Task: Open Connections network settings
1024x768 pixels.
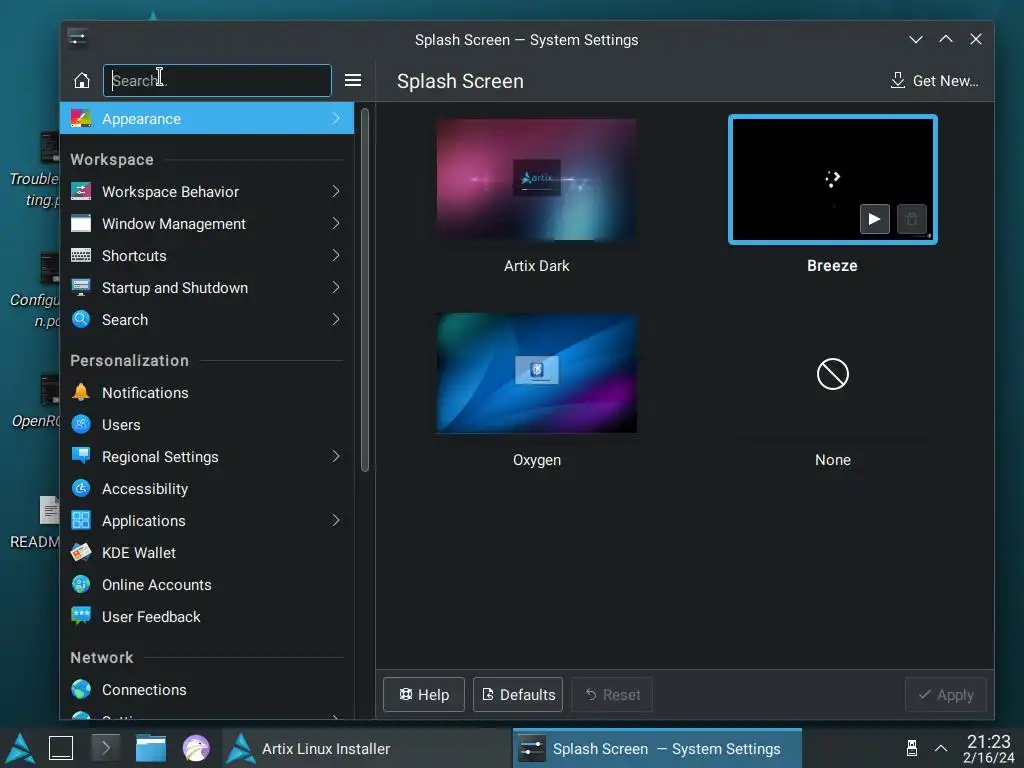Action: (x=207, y=689)
